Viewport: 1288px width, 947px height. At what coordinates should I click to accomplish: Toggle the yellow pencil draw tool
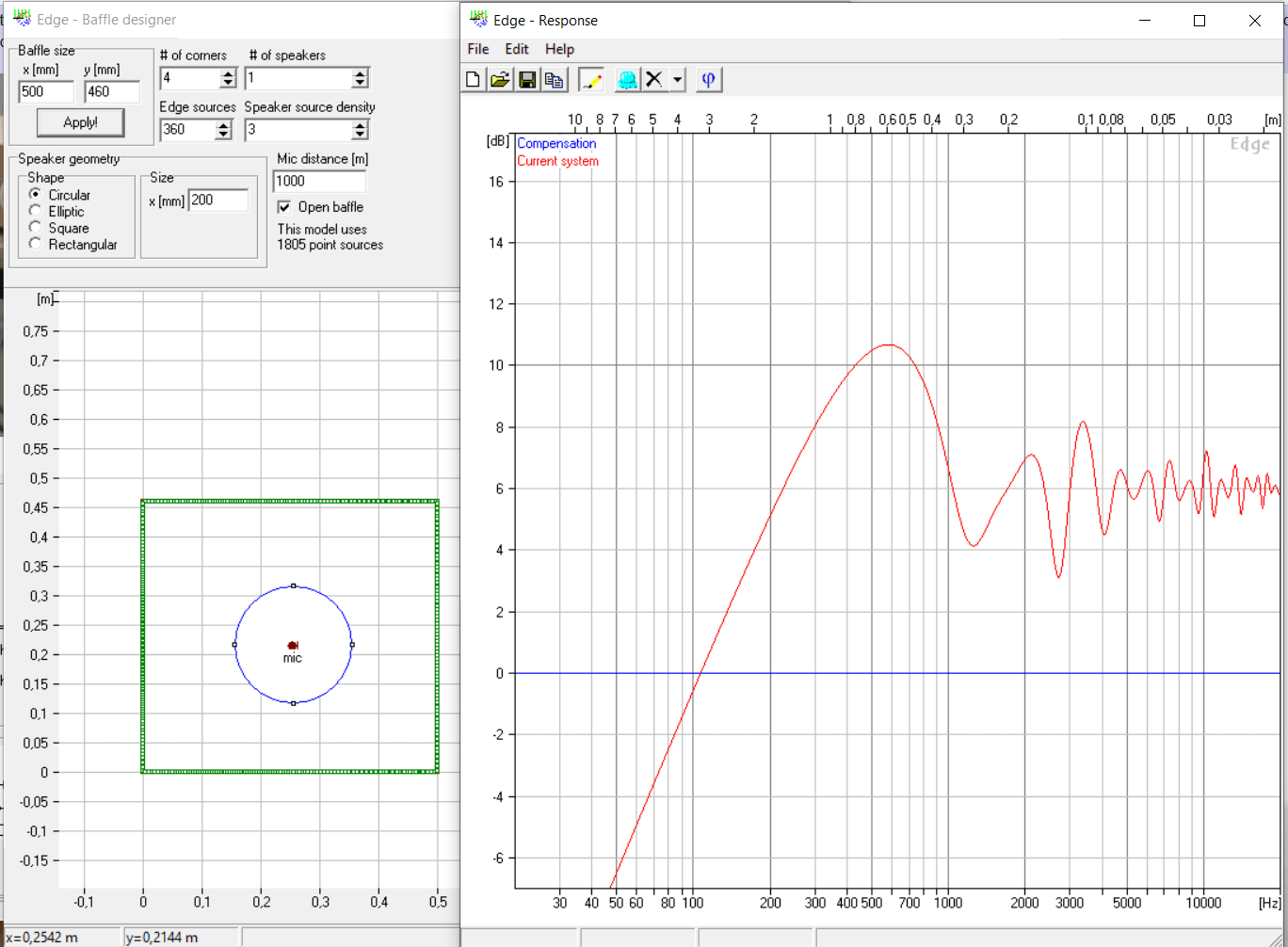pos(591,80)
